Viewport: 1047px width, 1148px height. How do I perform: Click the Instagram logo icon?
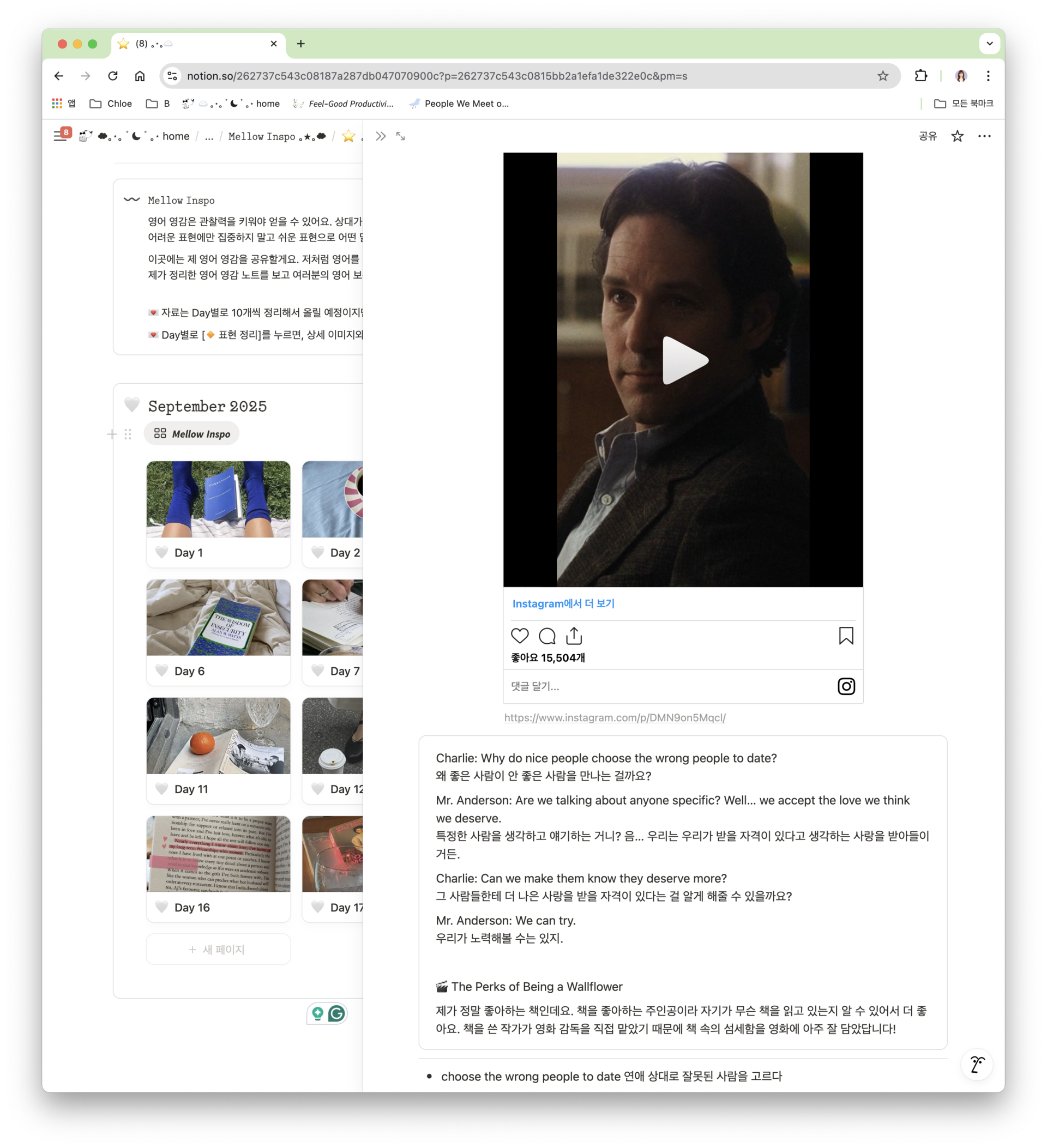click(x=846, y=686)
